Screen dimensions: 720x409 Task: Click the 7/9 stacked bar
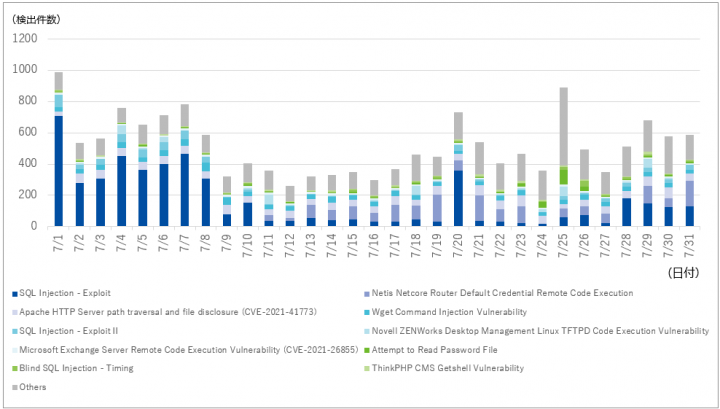(x=227, y=202)
